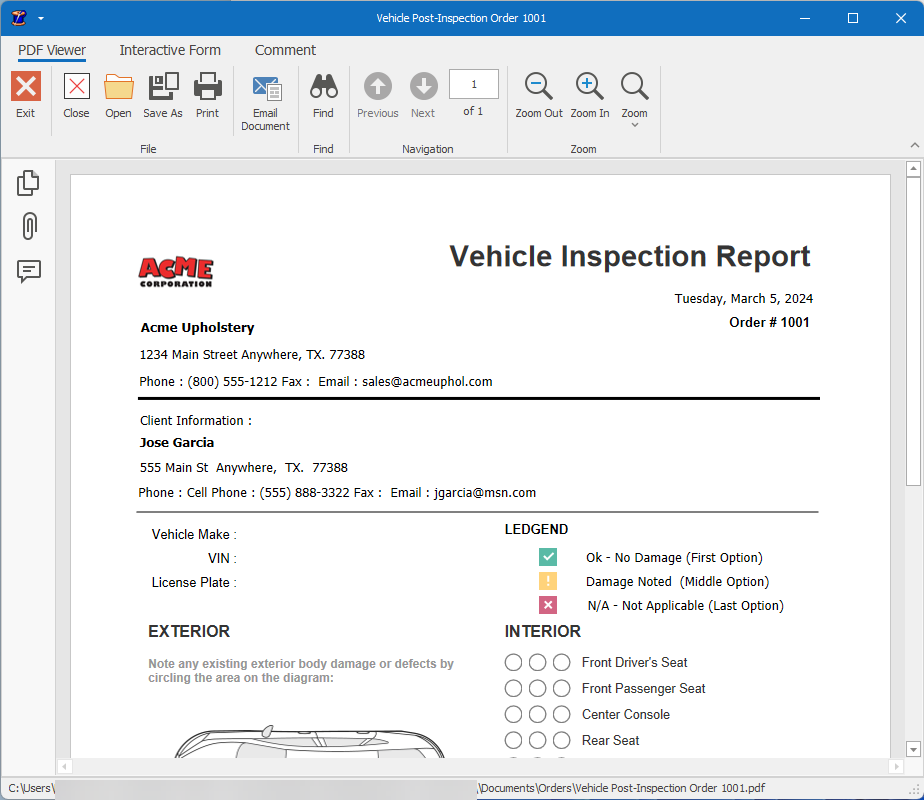Switch to the Interactive Form tab
The image size is (924, 800).
(x=170, y=50)
